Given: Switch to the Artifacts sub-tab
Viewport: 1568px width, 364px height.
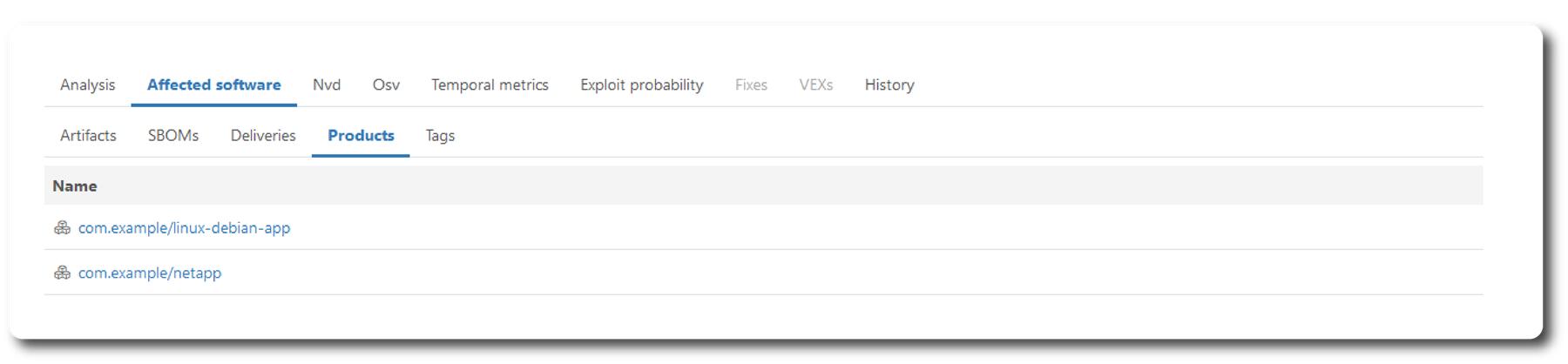Looking at the screenshot, I should [88, 136].
